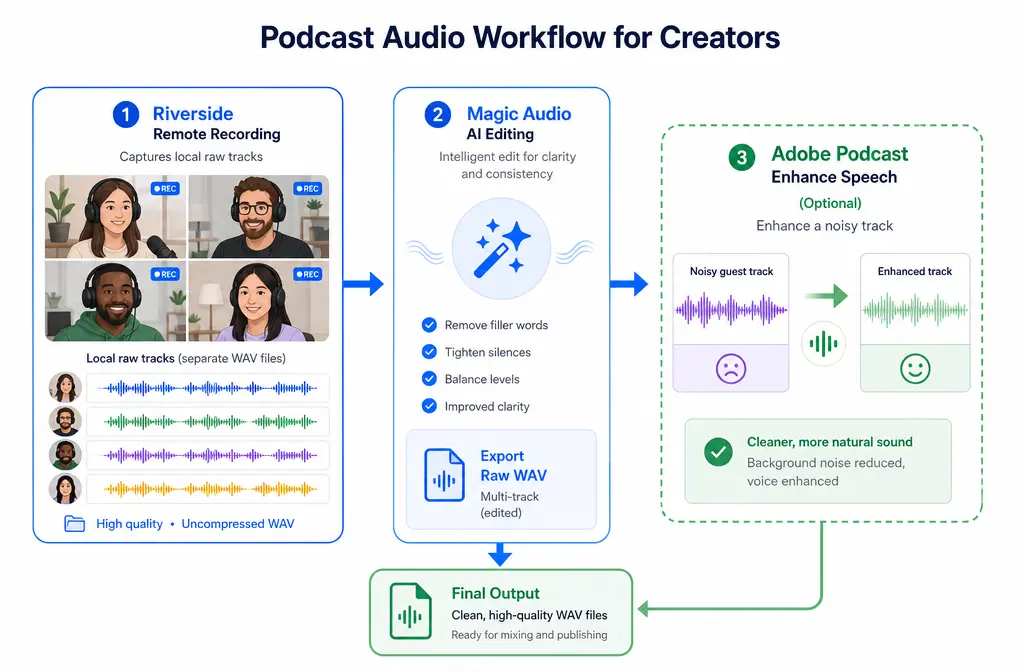Click the Export Raw WAV file icon

click(444, 475)
